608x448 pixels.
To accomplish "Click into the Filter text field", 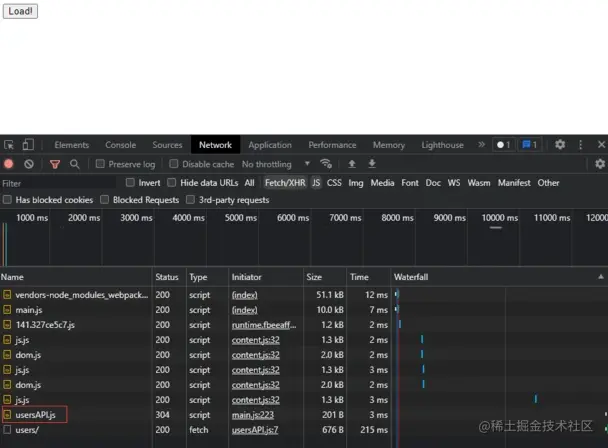I will pos(58,183).
